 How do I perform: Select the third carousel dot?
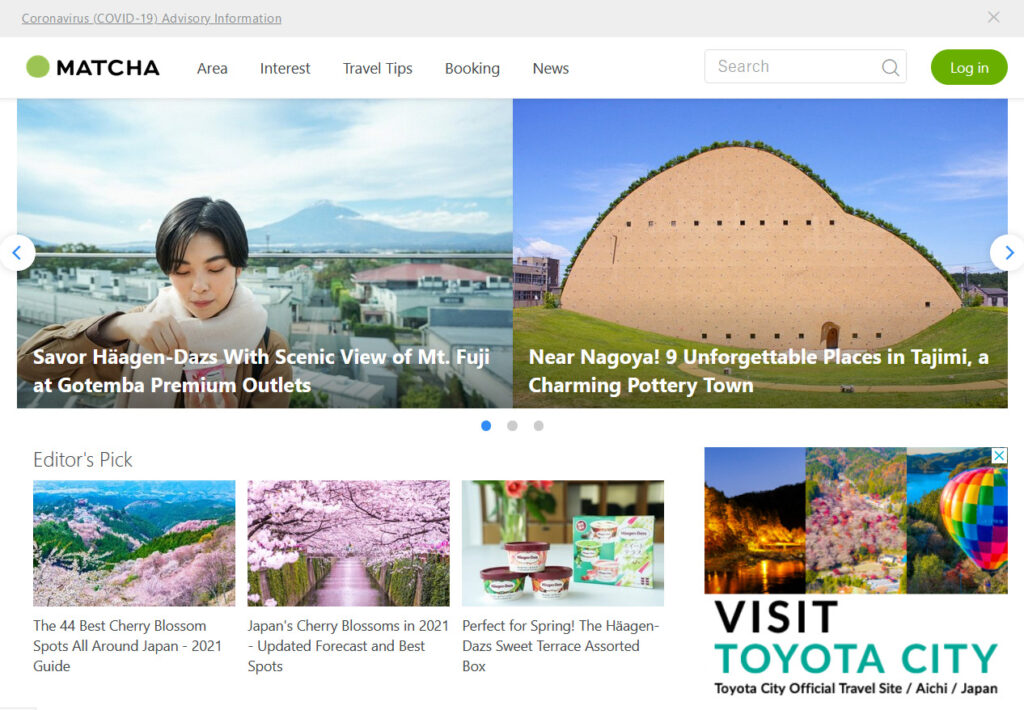click(538, 426)
